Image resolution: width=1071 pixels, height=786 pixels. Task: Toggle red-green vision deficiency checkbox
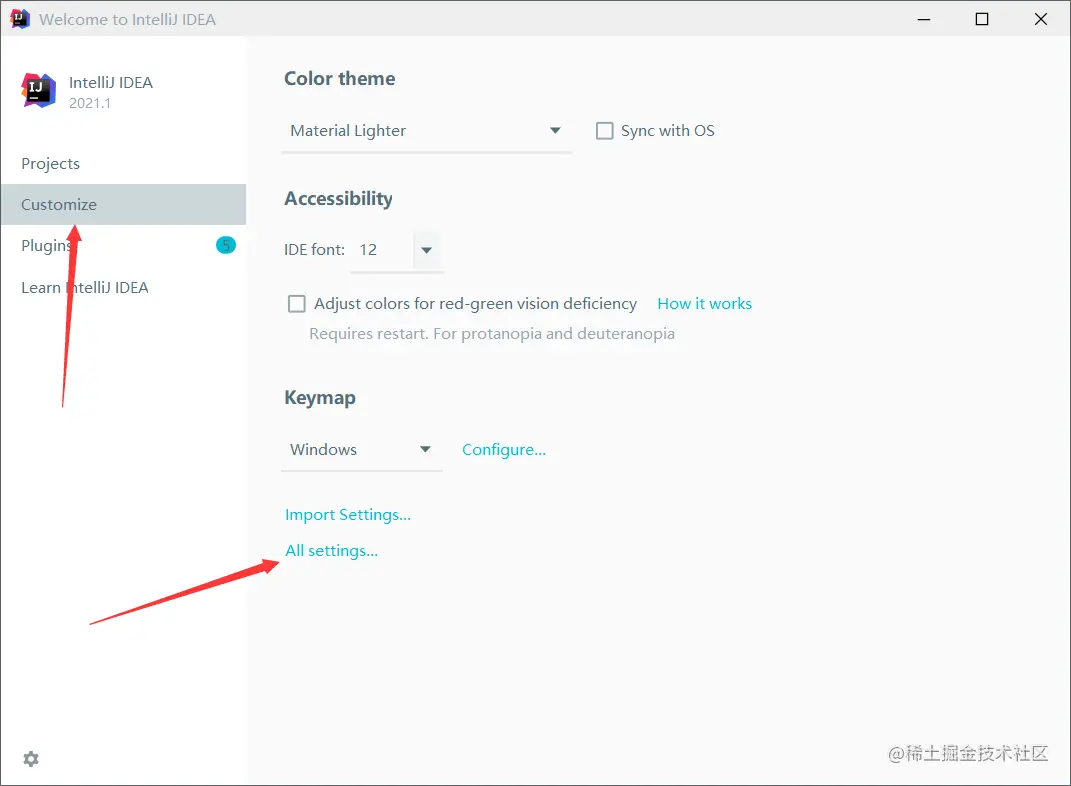click(x=296, y=303)
